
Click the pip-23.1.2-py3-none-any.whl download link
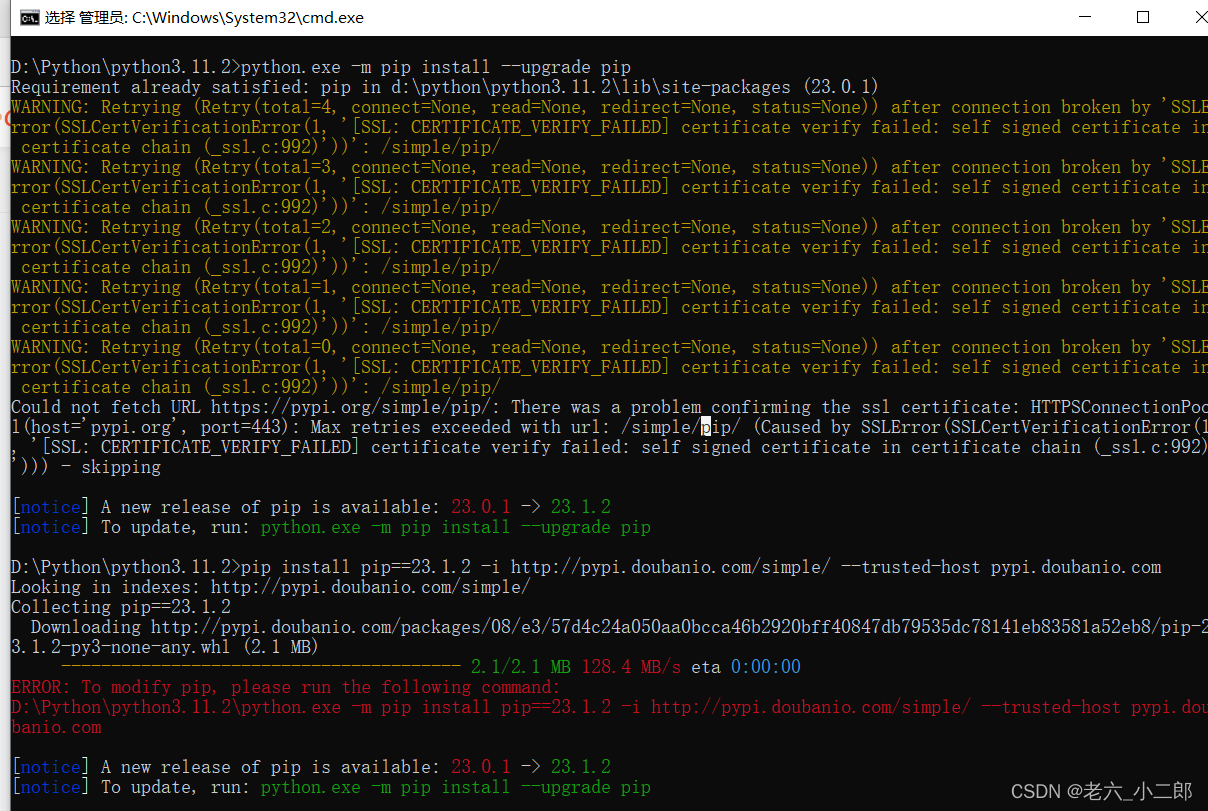pos(600,627)
